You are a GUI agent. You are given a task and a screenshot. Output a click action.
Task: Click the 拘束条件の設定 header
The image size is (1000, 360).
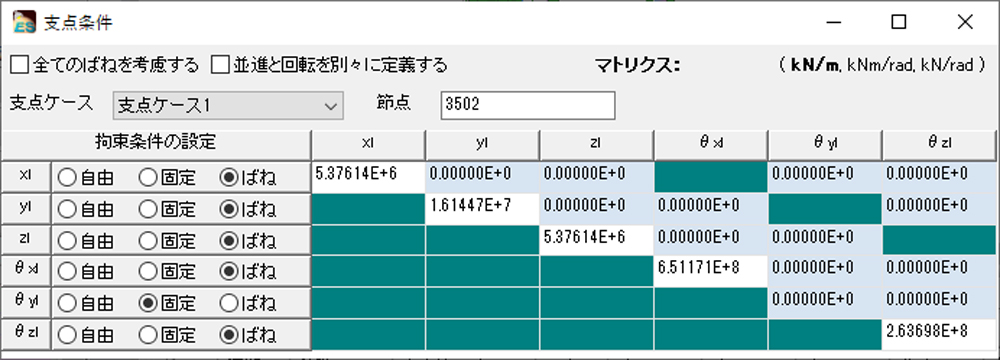pos(156,145)
